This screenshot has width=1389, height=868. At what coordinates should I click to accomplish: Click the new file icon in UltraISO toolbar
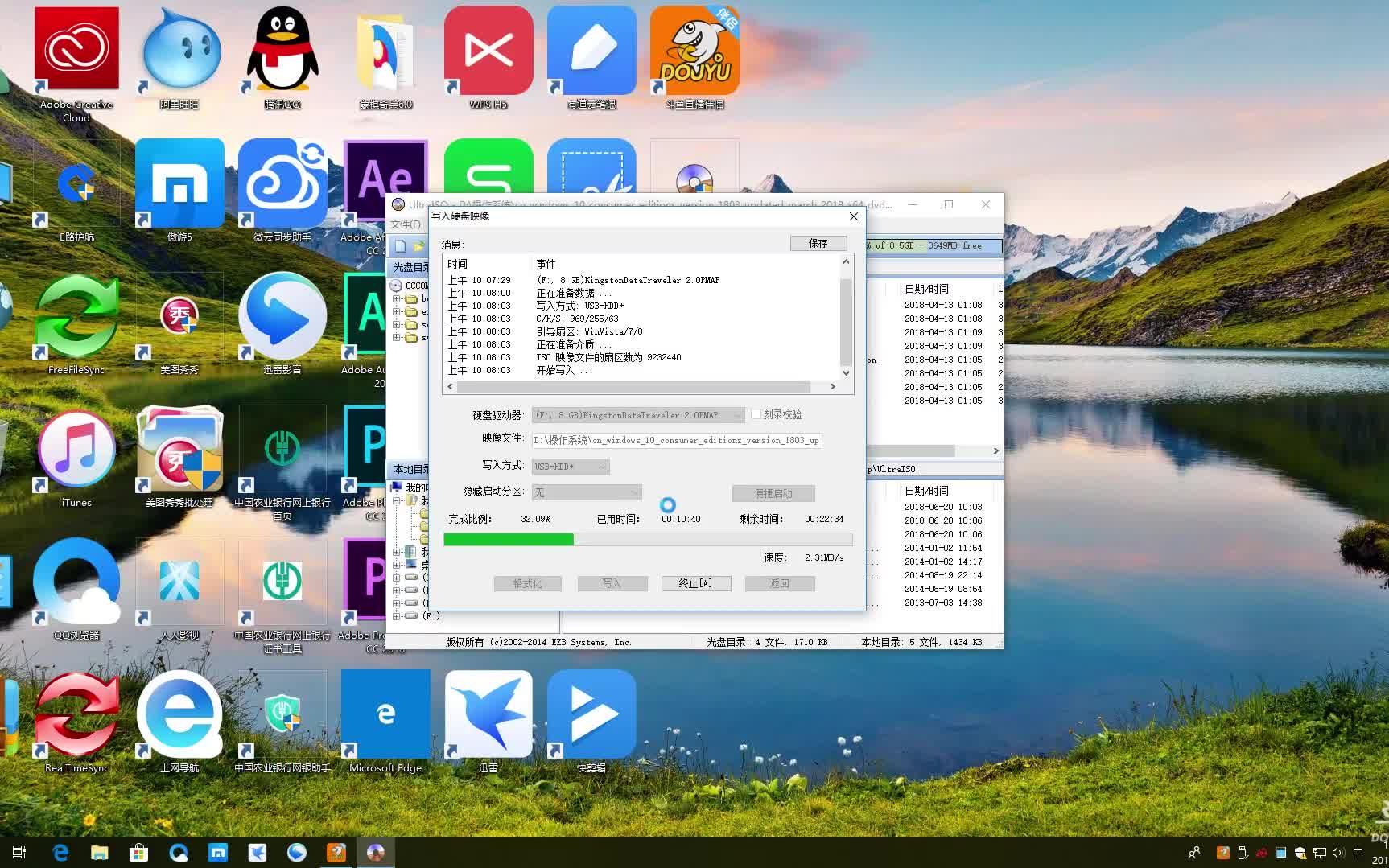point(400,246)
